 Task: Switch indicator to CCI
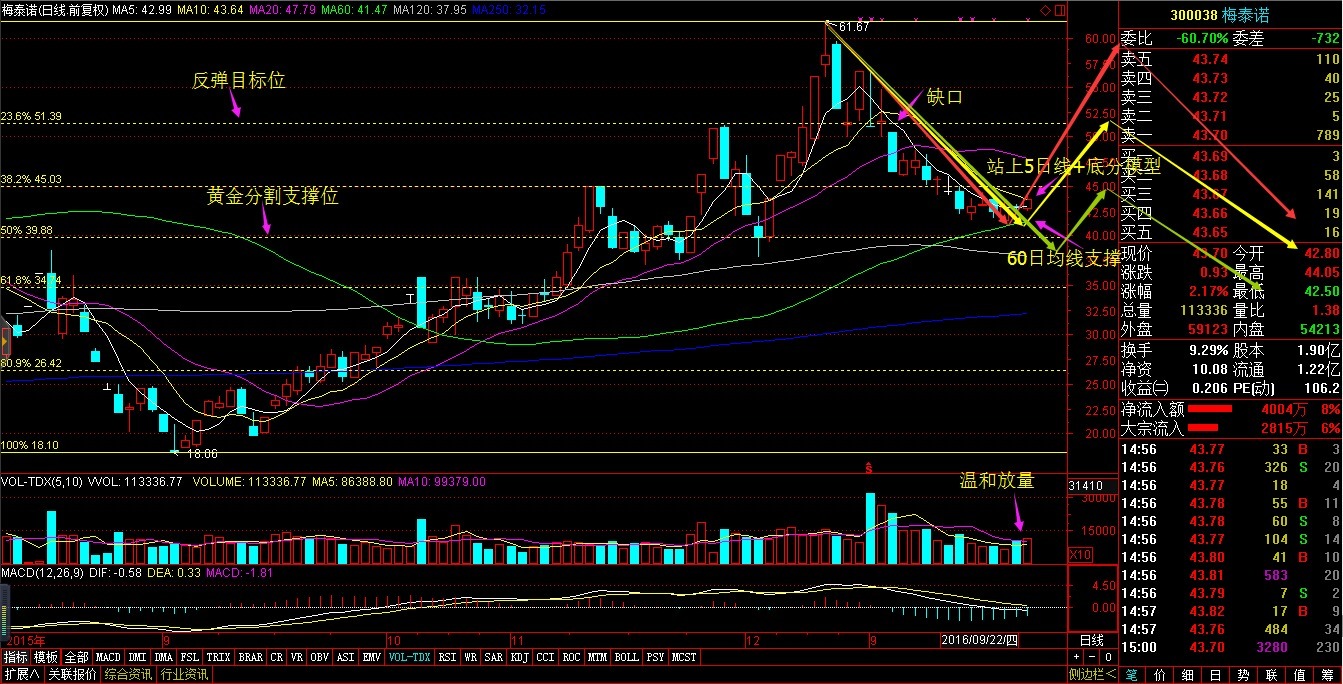point(546,657)
